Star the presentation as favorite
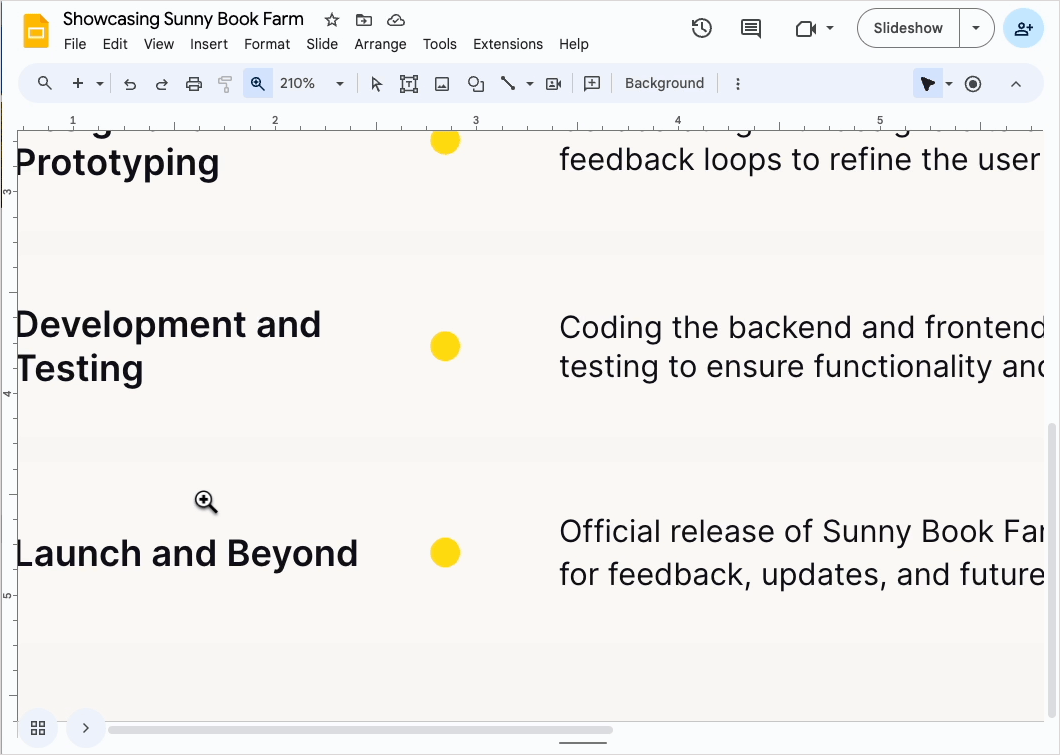Viewport: 1060px width, 755px height. 332,20
